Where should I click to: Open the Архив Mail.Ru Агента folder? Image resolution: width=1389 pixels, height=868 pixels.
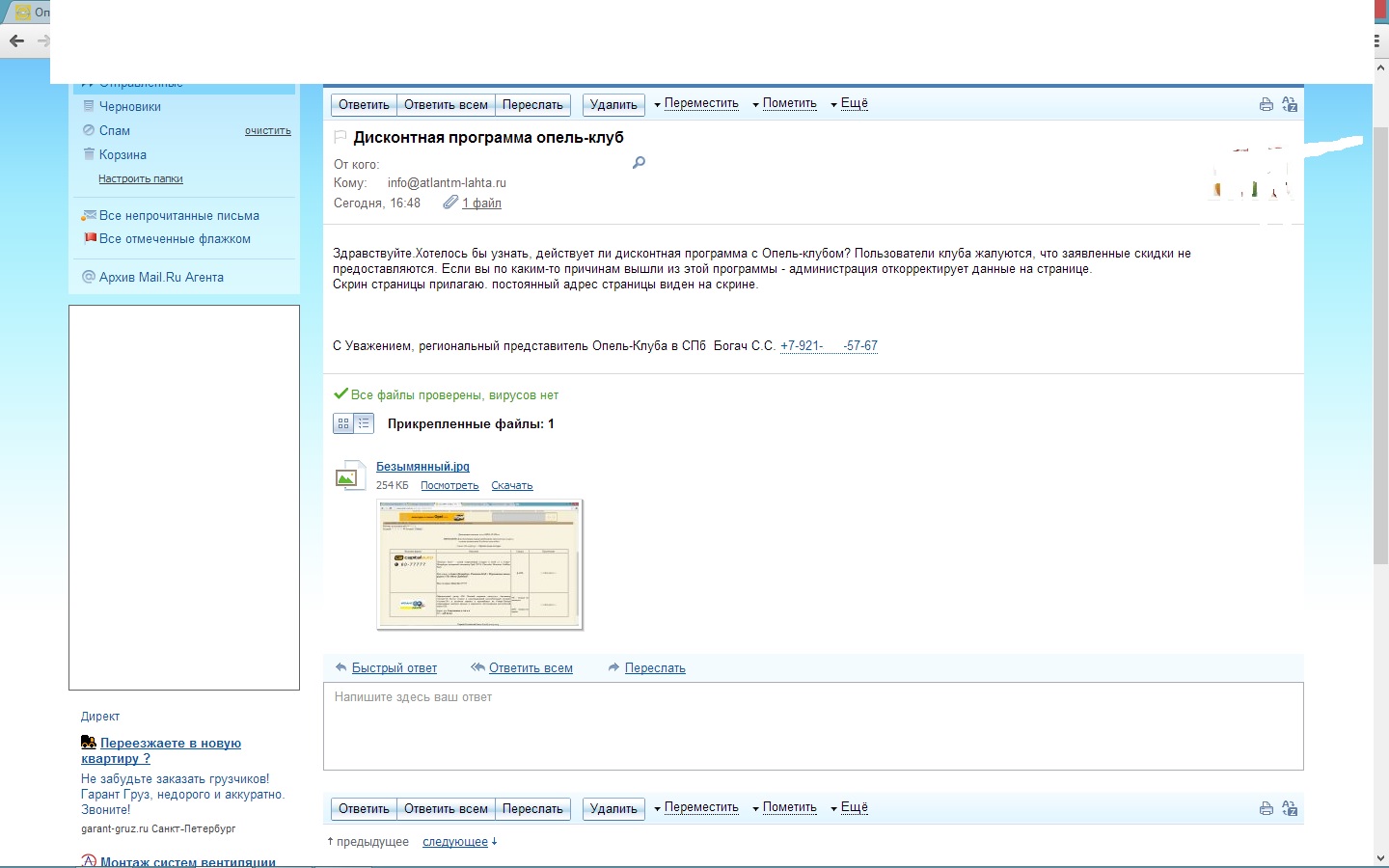[x=161, y=277]
